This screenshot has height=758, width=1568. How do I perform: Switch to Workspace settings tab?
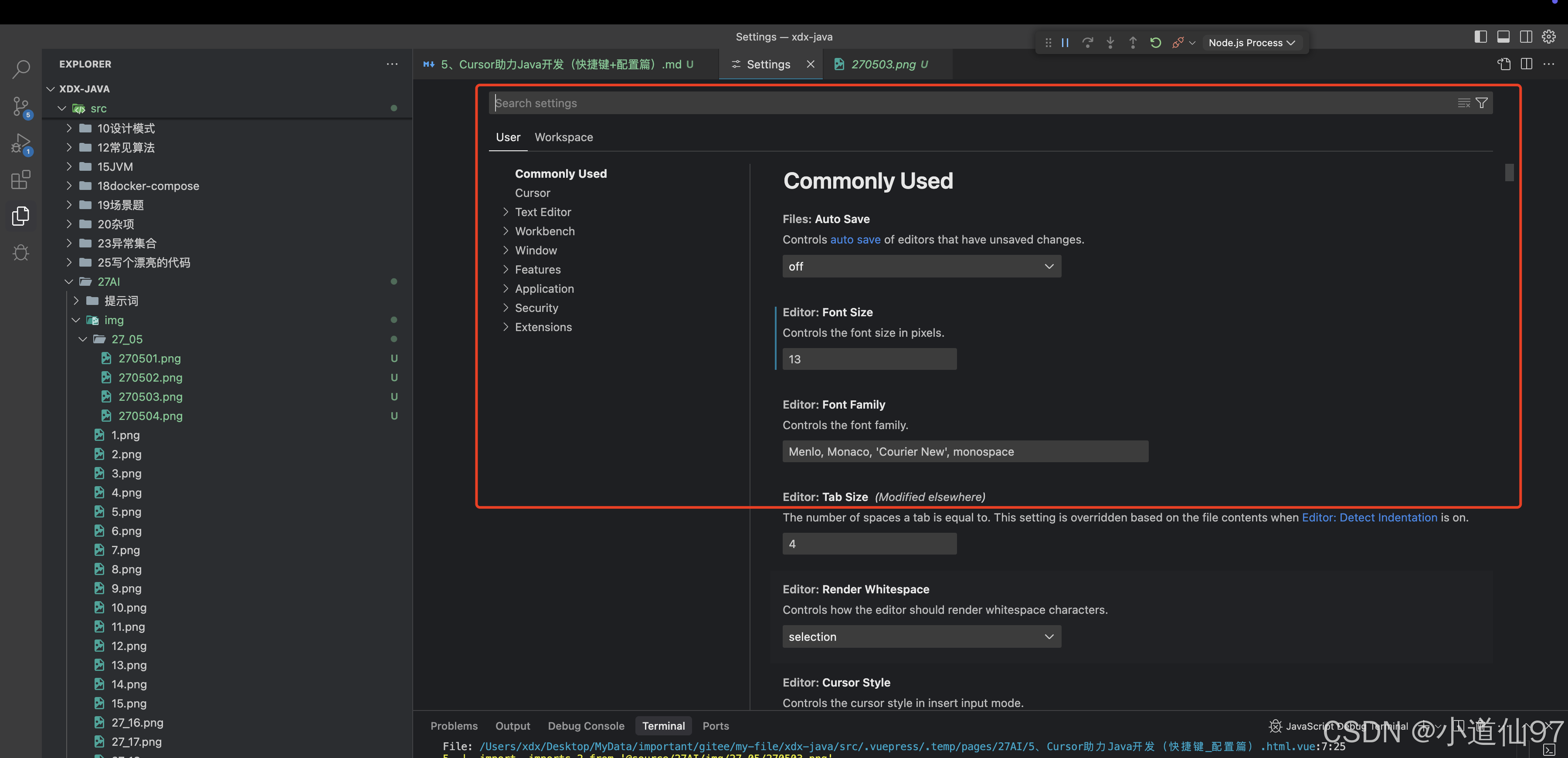point(563,138)
